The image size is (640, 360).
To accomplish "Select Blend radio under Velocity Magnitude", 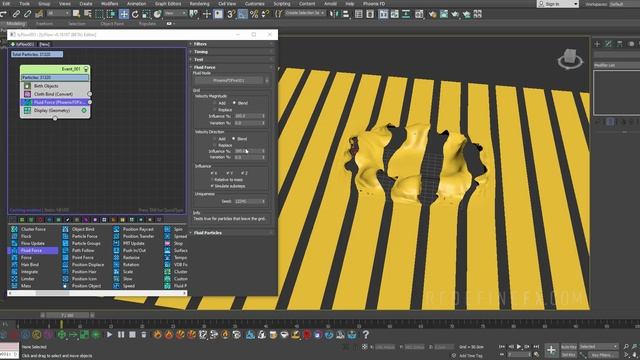I will click(234, 103).
